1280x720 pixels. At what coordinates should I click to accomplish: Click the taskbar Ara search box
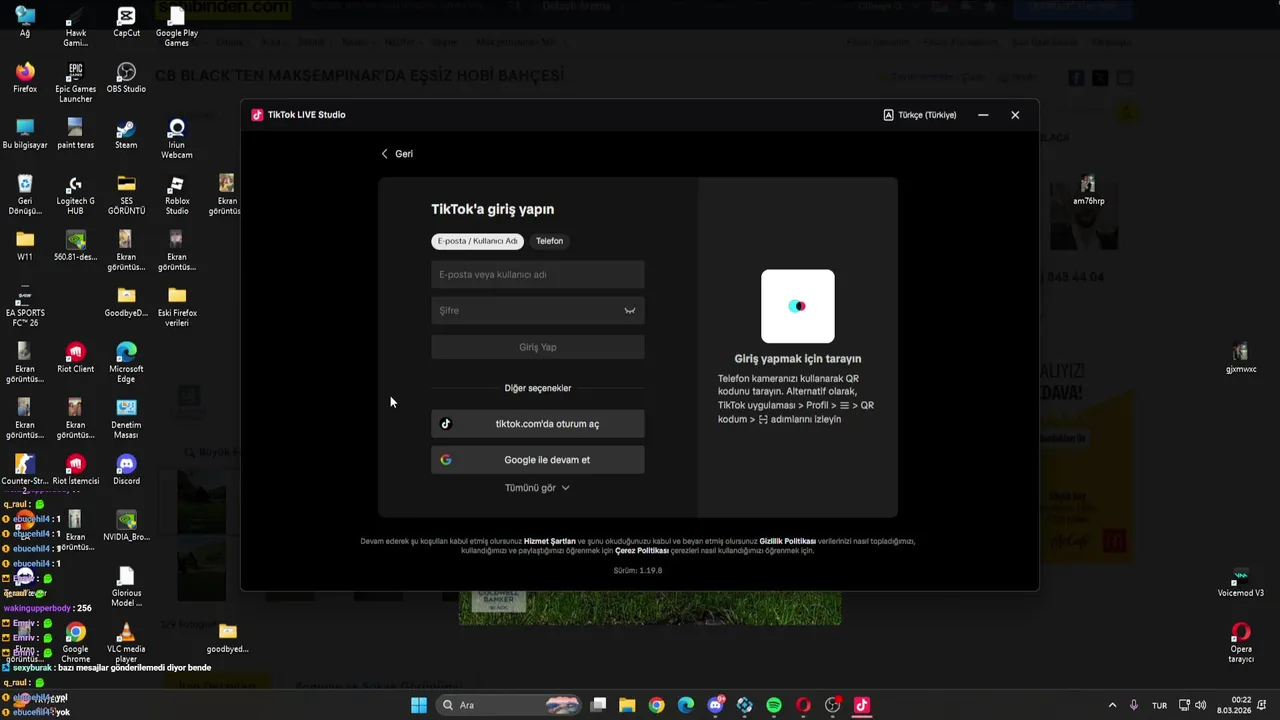point(510,705)
